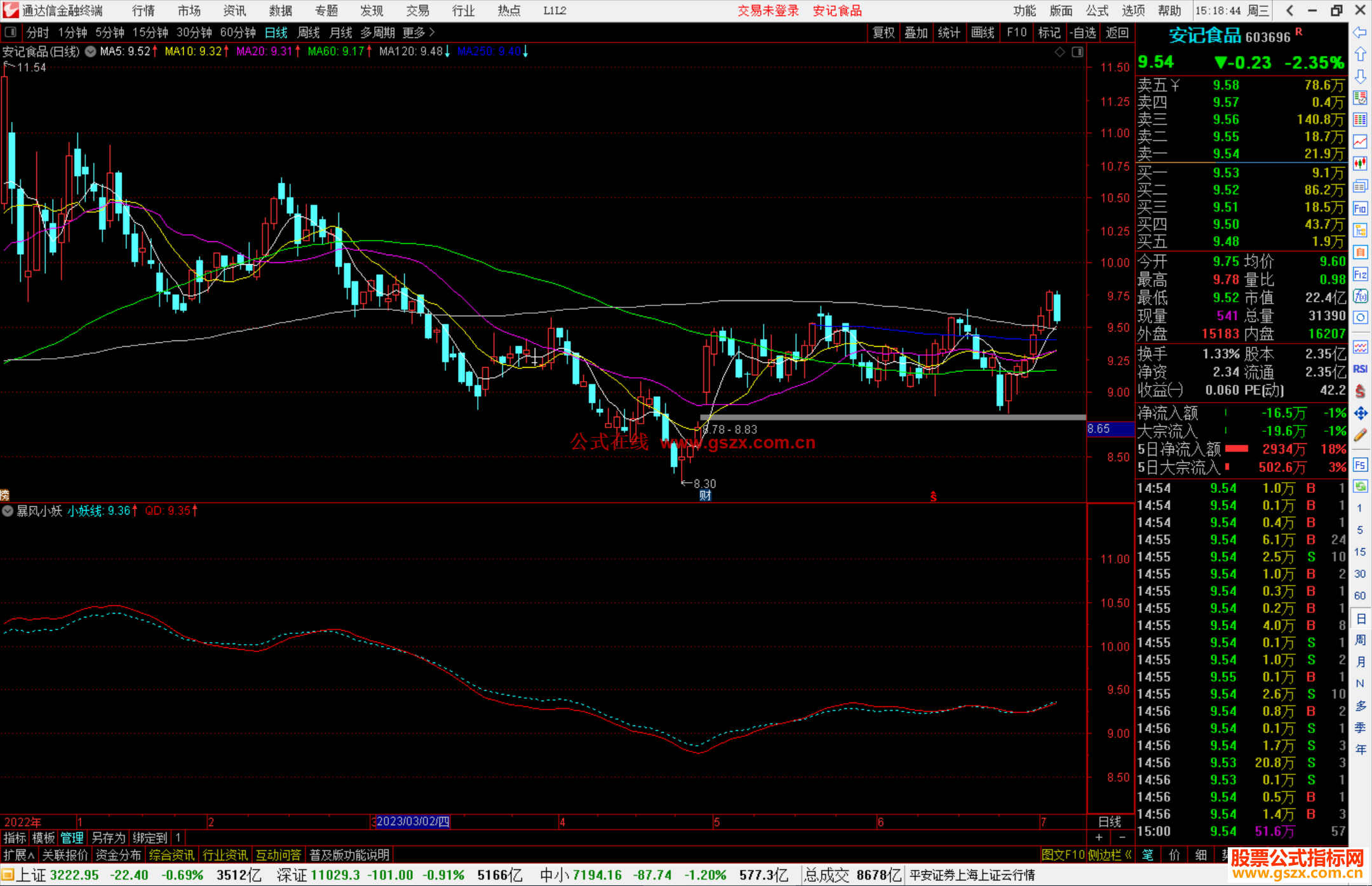1372x886 pixels.
Task: Click the RSI indicator sidebar icon
Action: coord(1360,369)
